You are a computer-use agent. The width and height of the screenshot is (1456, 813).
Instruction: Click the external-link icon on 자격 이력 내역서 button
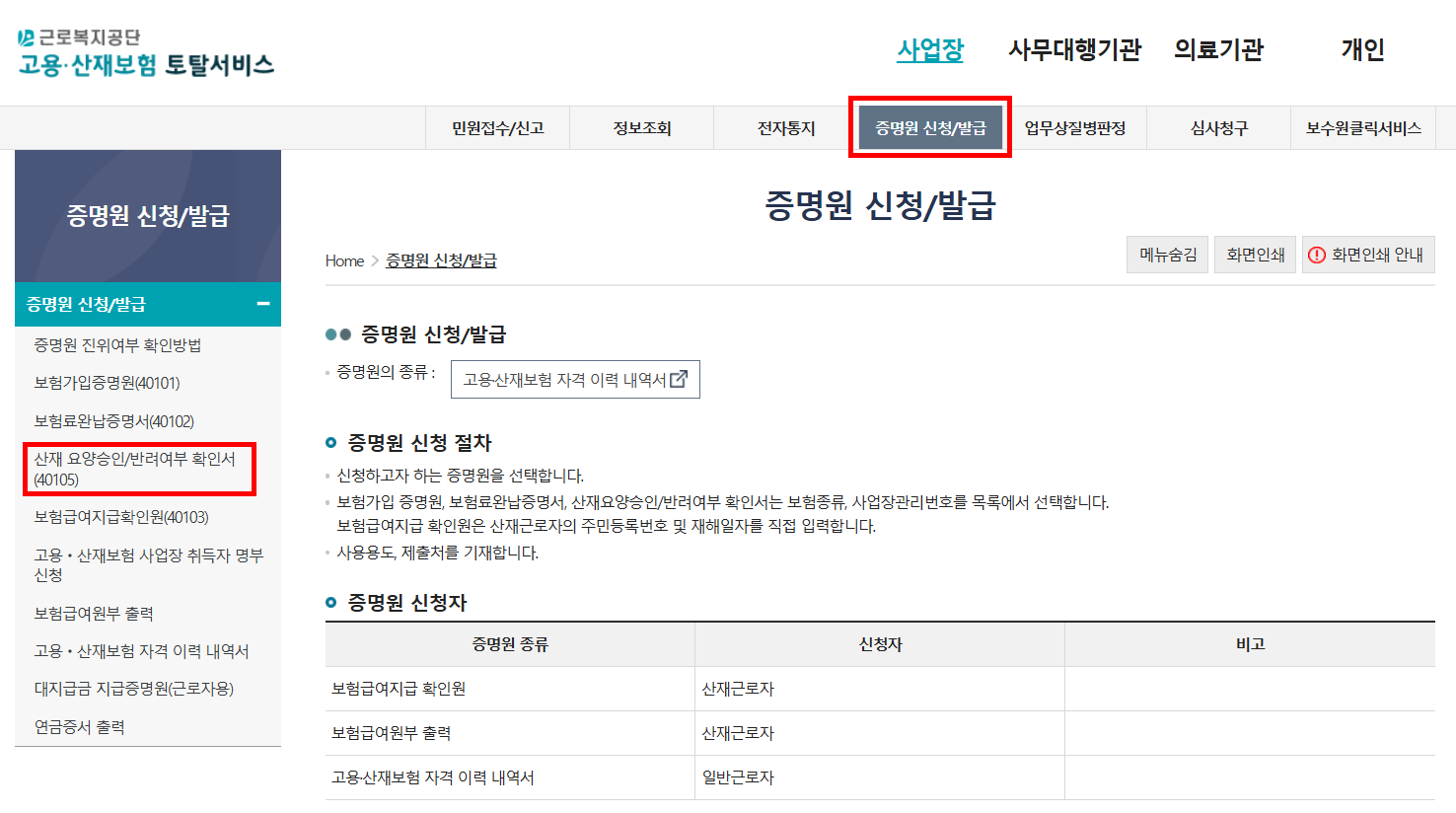point(679,379)
